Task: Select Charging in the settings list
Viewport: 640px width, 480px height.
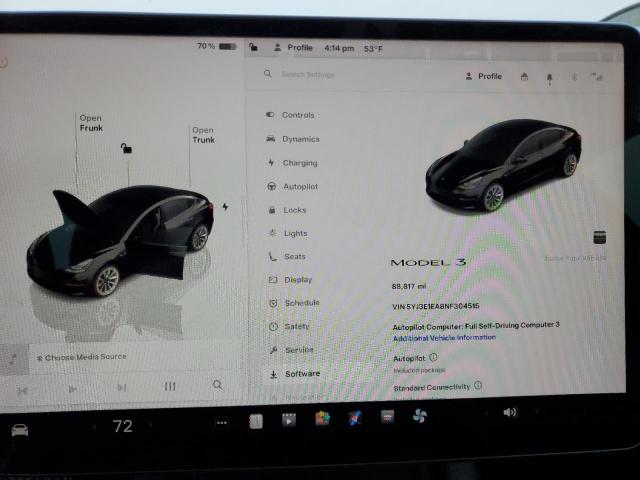Action: pyautogui.click(x=292, y=163)
